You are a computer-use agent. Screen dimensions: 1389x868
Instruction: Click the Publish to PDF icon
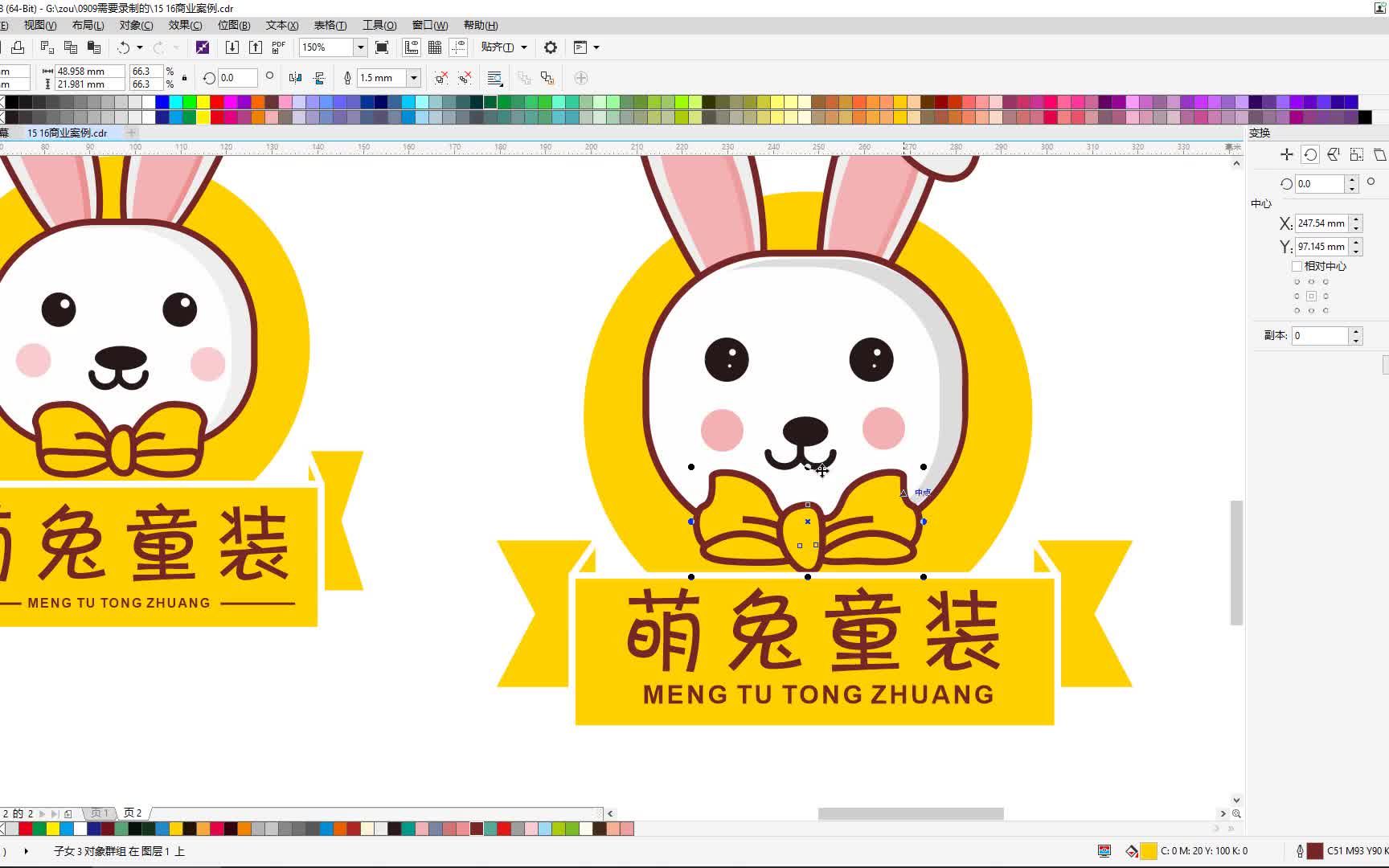[x=279, y=47]
